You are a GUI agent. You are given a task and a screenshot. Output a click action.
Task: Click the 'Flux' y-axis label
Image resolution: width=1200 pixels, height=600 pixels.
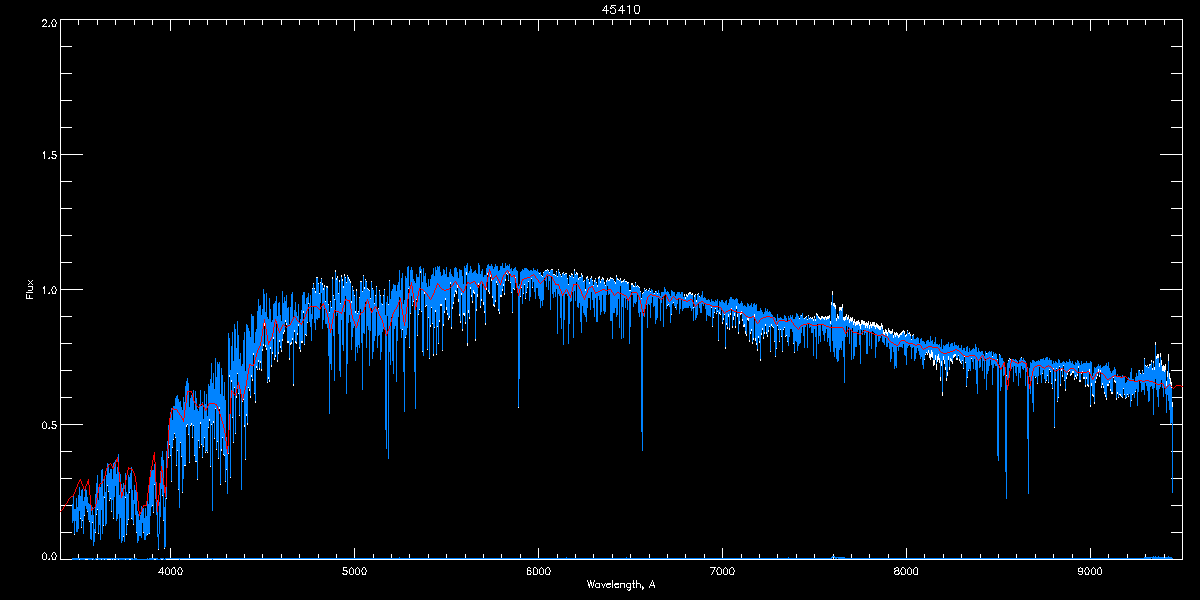[x=29, y=289]
